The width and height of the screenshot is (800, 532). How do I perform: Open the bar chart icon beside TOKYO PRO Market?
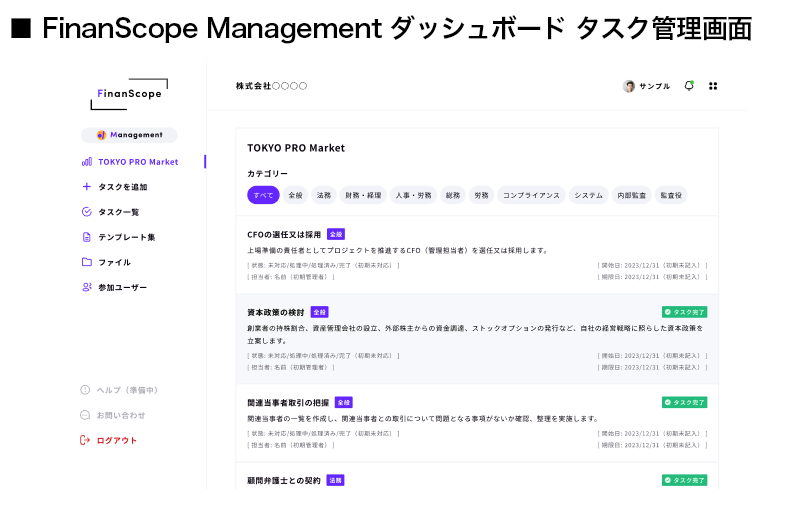(87, 162)
